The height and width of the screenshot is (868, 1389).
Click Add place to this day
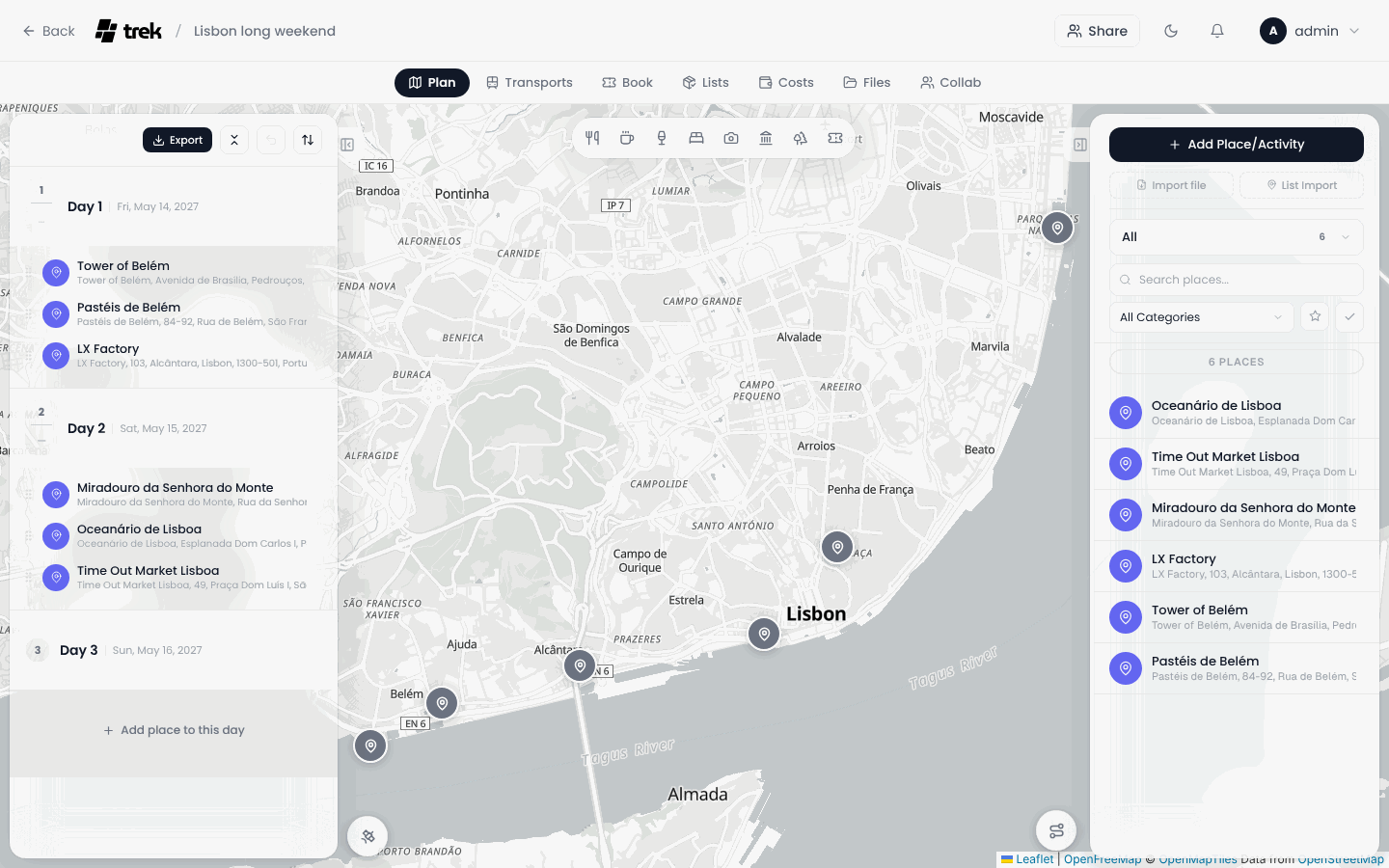[x=174, y=730]
